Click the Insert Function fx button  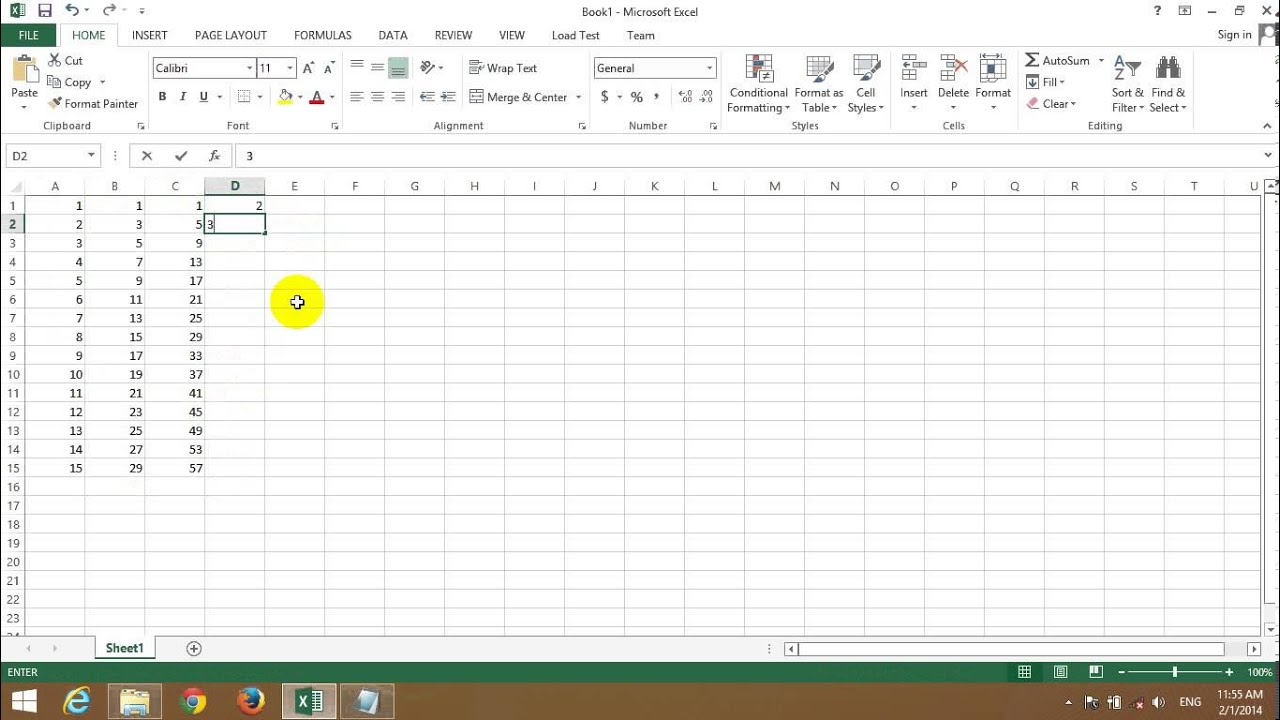213,155
